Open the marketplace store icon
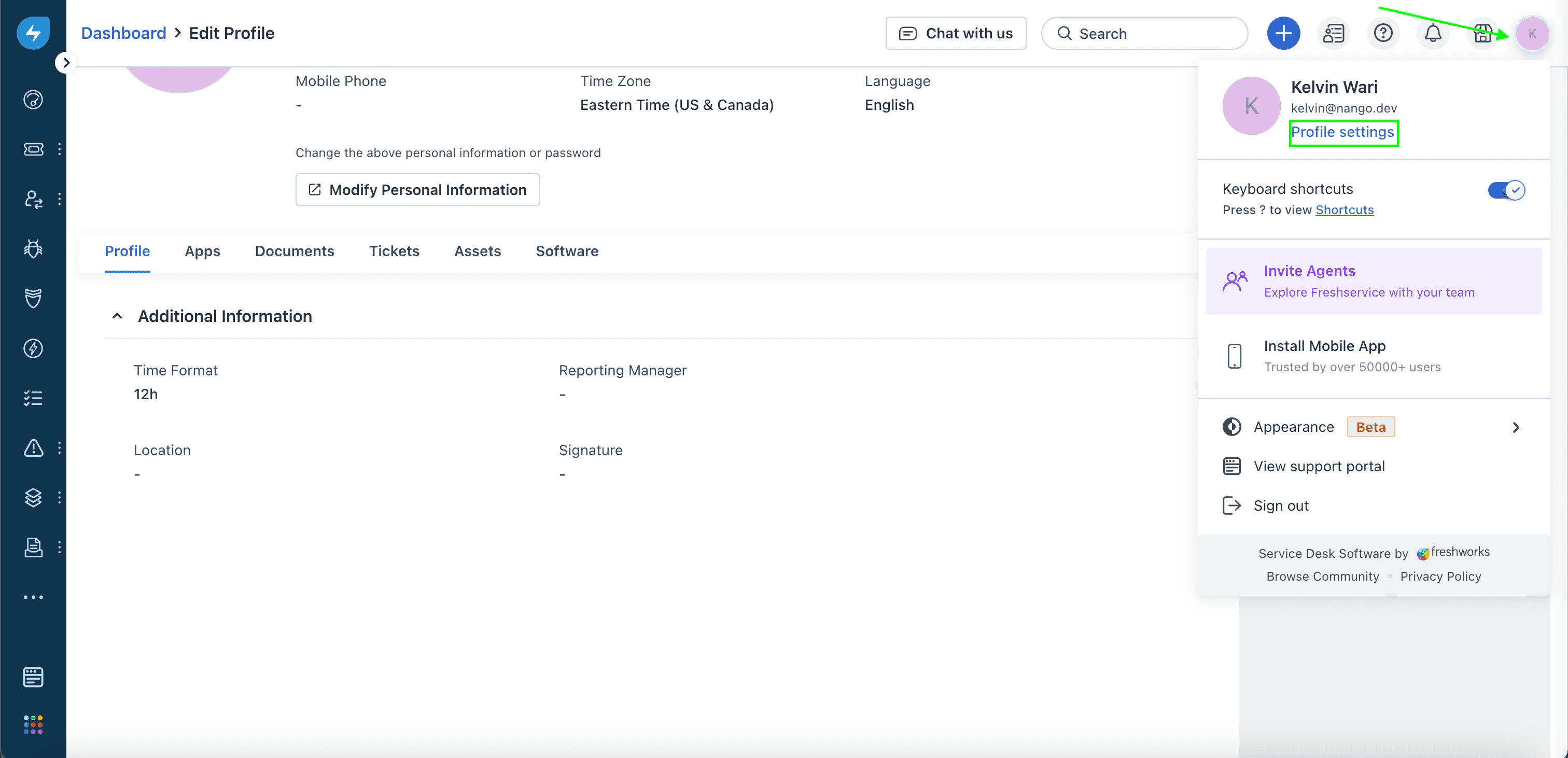This screenshot has height=758, width=1568. point(1483,34)
